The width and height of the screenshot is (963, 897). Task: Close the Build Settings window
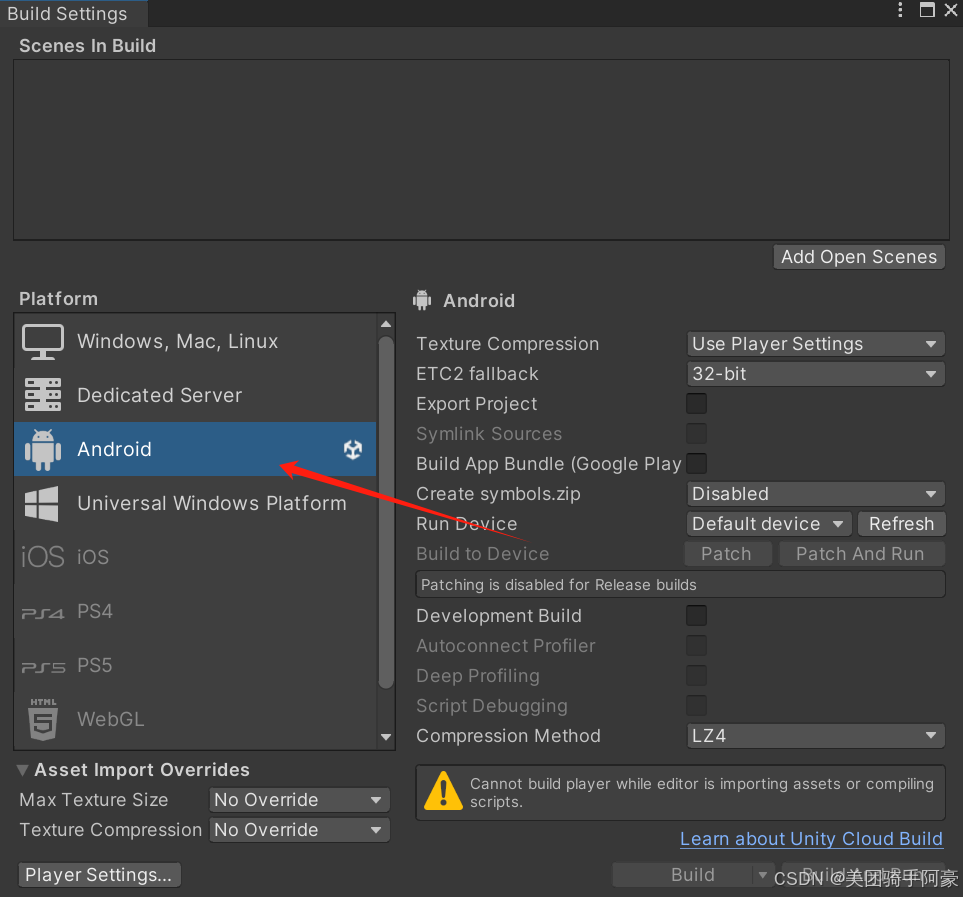(x=951, y=10)
